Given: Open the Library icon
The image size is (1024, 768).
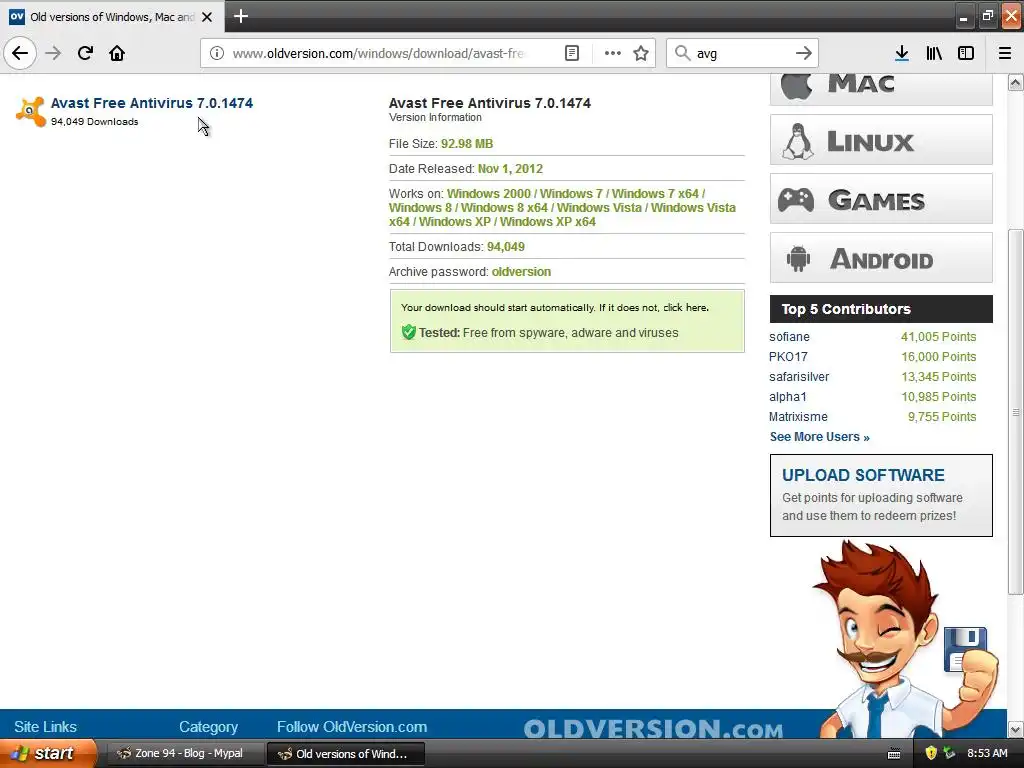Looking at the screenshot, I should click(934, 53).
